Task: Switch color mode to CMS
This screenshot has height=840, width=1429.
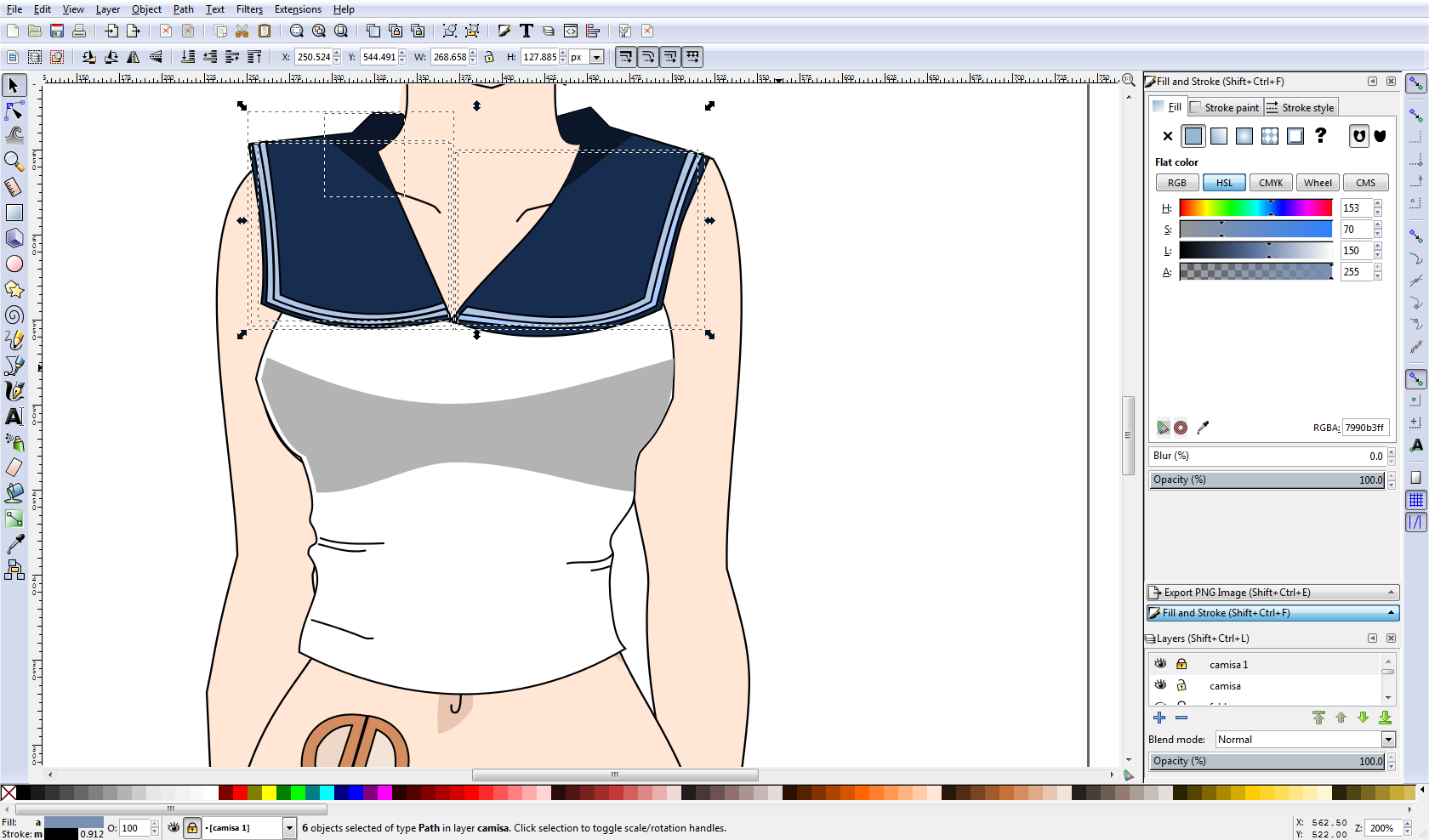Action: click(1366, 183)
